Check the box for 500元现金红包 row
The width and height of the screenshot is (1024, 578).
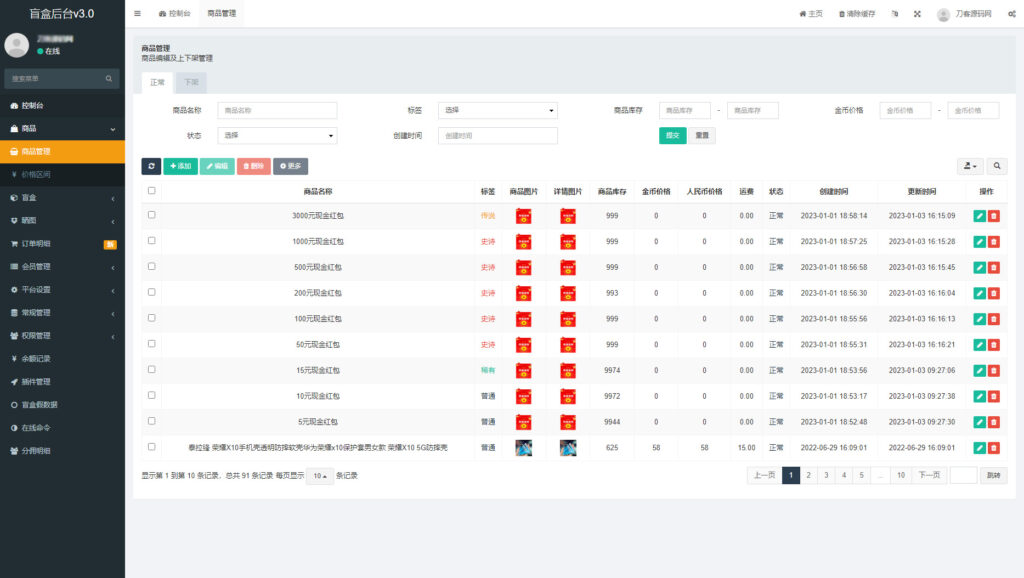pos(152,267)
